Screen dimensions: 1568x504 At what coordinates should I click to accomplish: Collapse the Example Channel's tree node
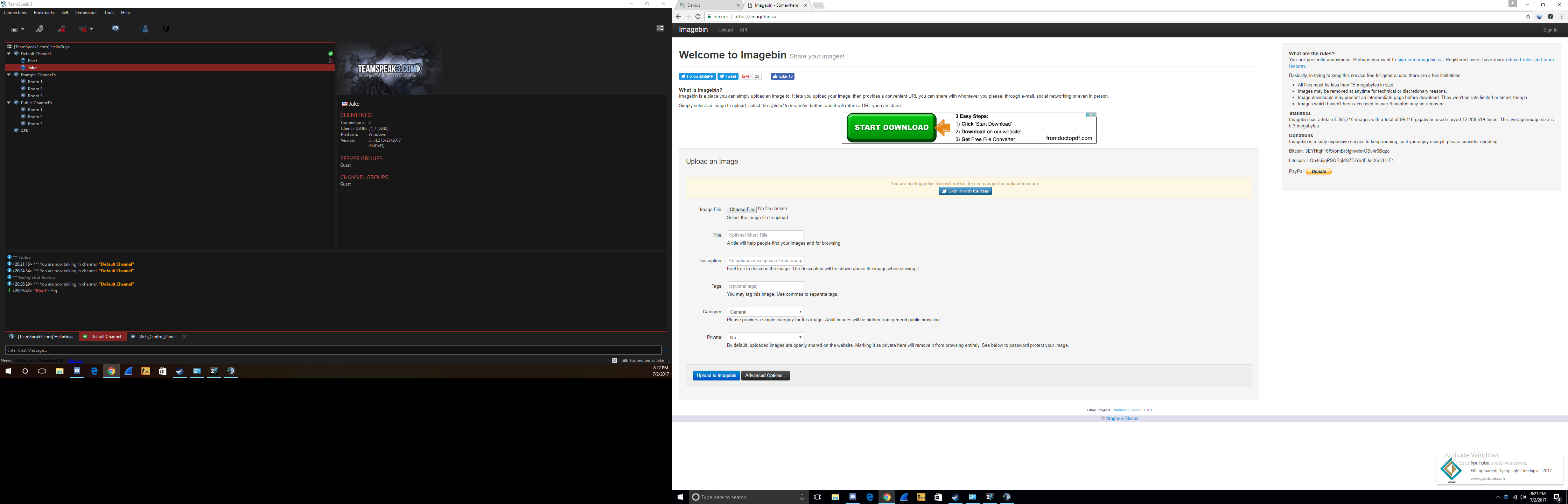[8, 75]
